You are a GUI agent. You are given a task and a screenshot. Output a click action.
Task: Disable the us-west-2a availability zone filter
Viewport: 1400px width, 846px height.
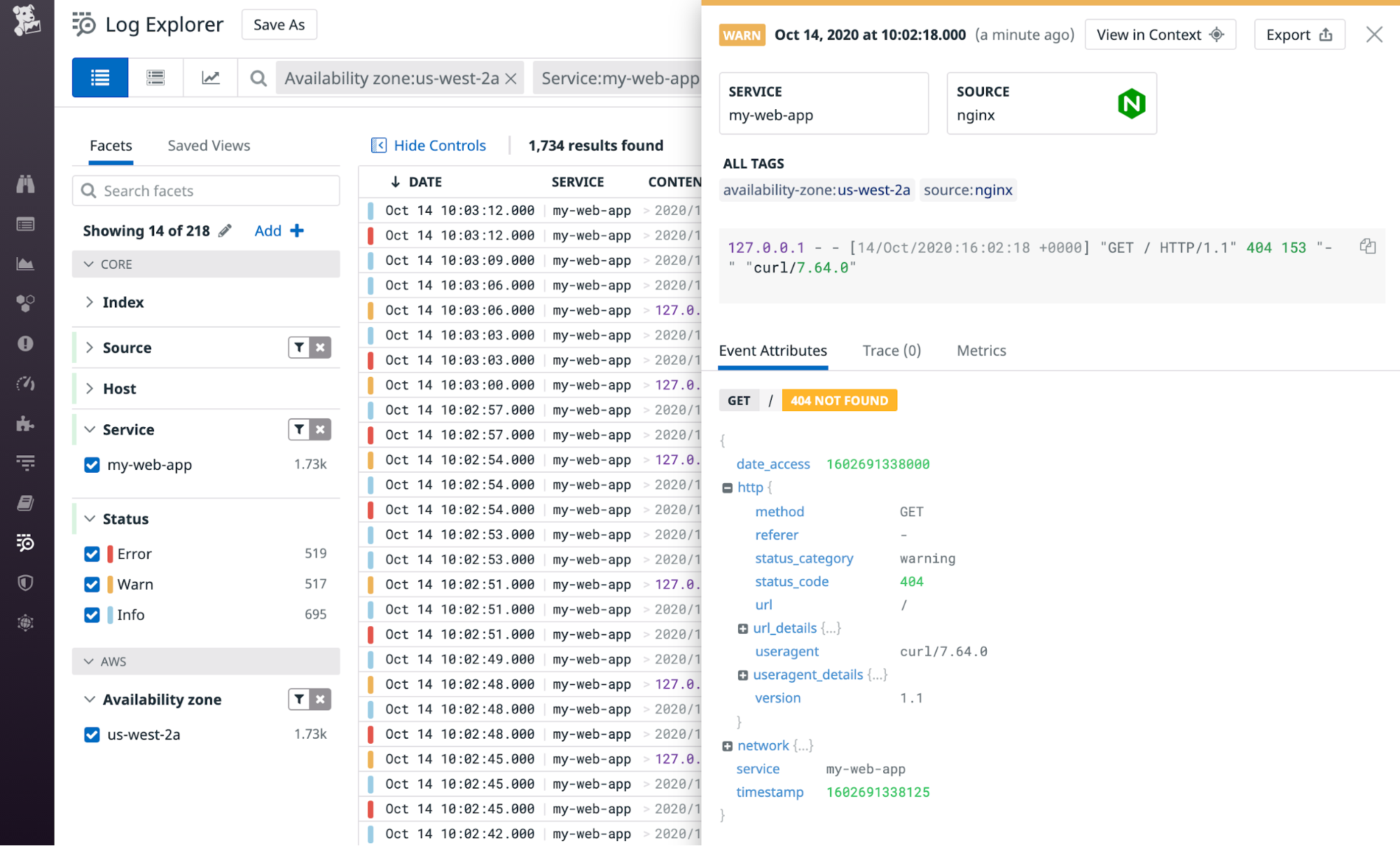[92, 735]
